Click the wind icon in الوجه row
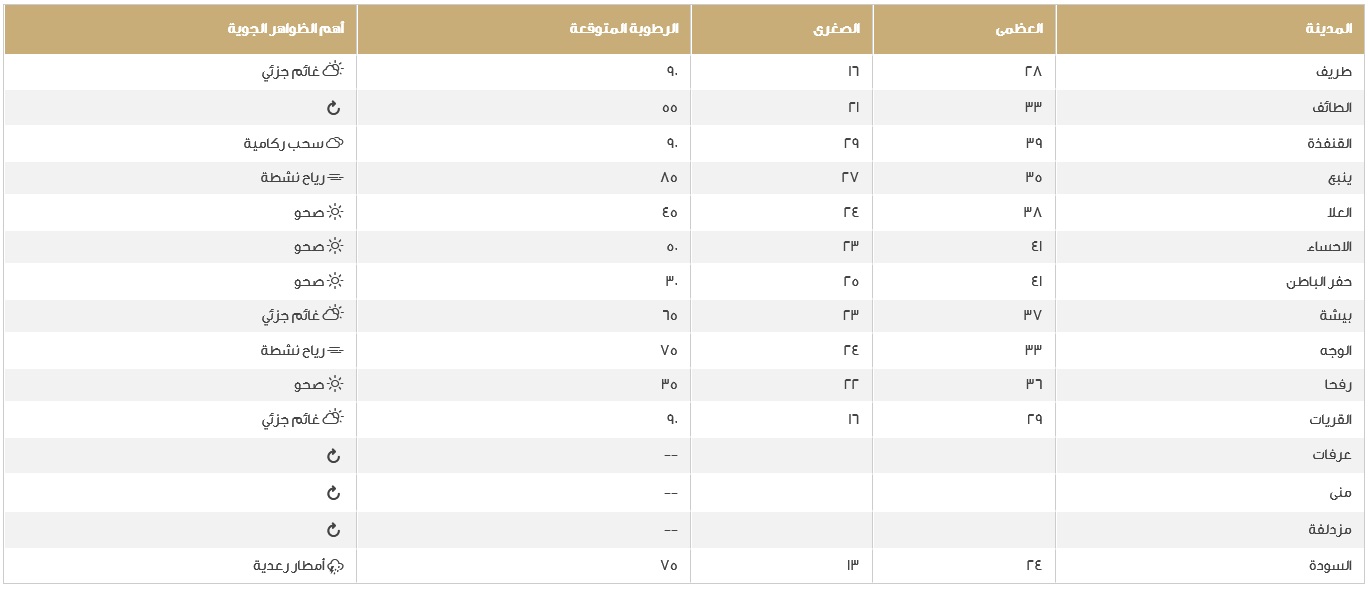The width and height of the screenshot is (1368, 593). tap(335, 350)
